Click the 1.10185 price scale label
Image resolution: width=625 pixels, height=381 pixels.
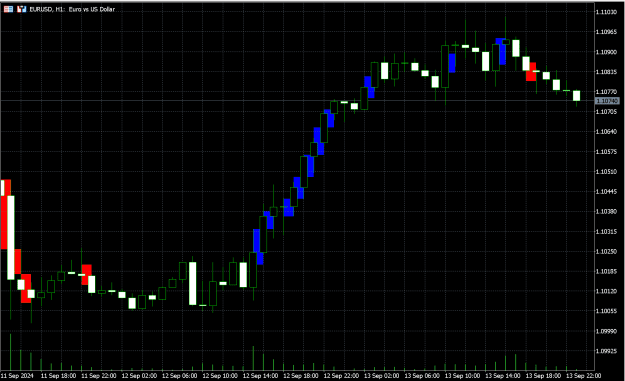point(606,271)
